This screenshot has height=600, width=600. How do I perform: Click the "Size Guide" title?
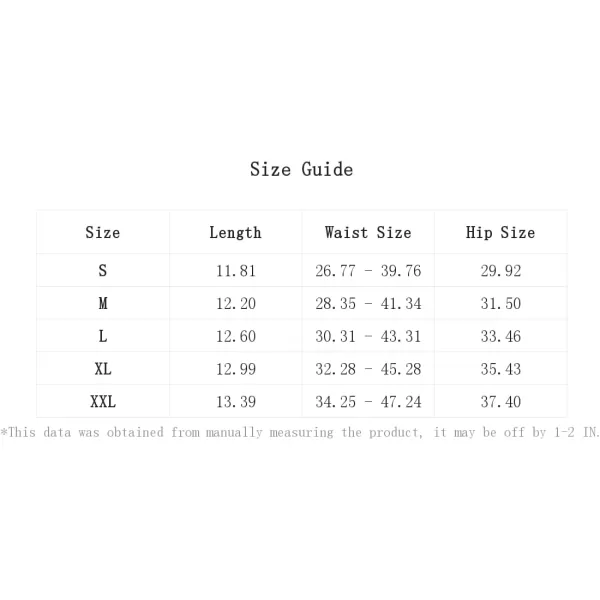[301, 169]
